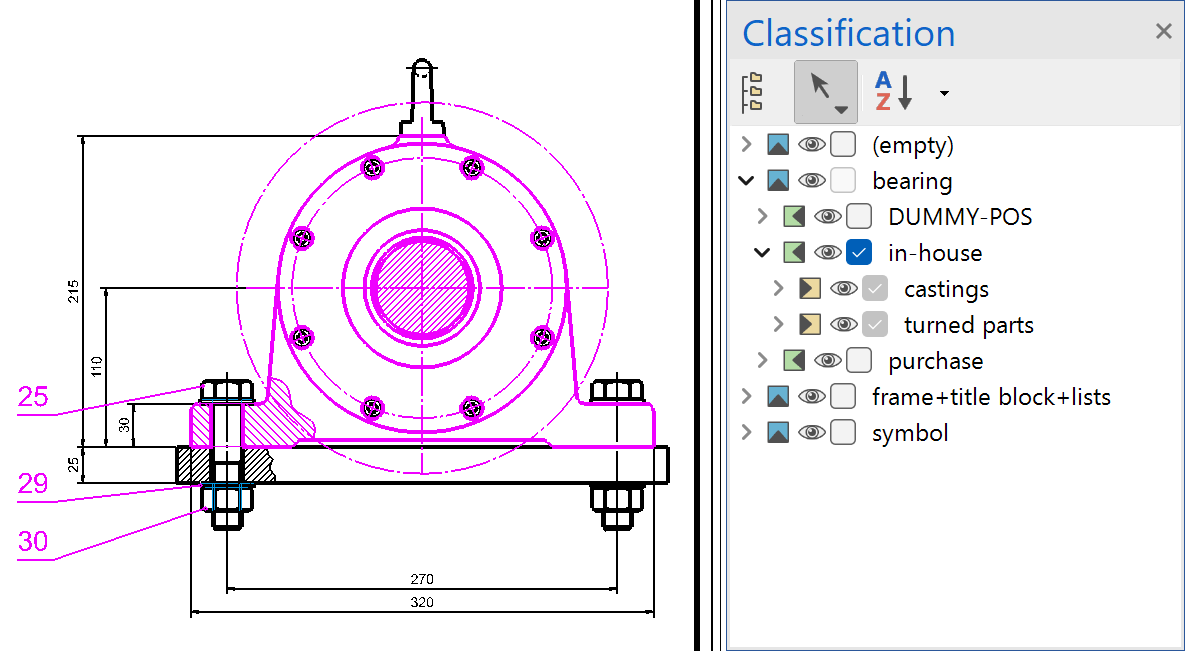Click the bearing category type icon
The height and width of the screenshot is (651, 1185).
778,181
